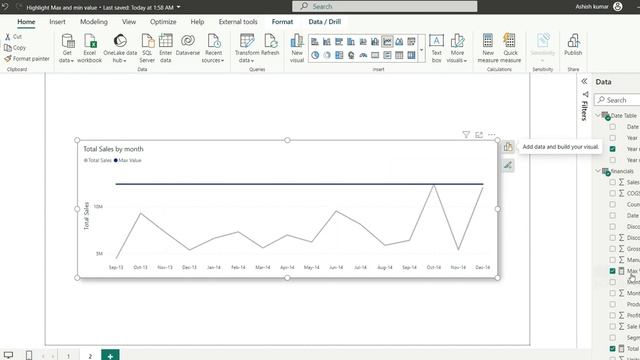Screen dimensions: 640x360
Task: Open filter icon on chart header
Action: [466, 134]
